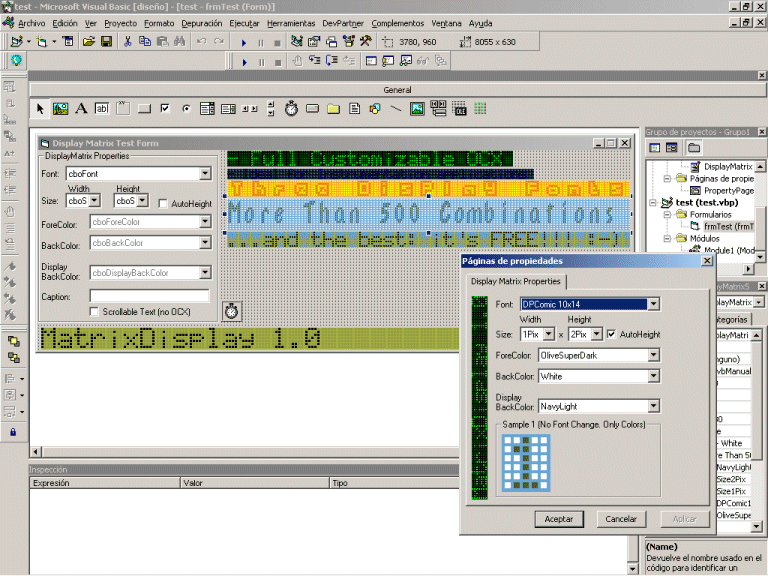Click the Caption text field on the form
The image size is (768, 576).
click(149, 296)
